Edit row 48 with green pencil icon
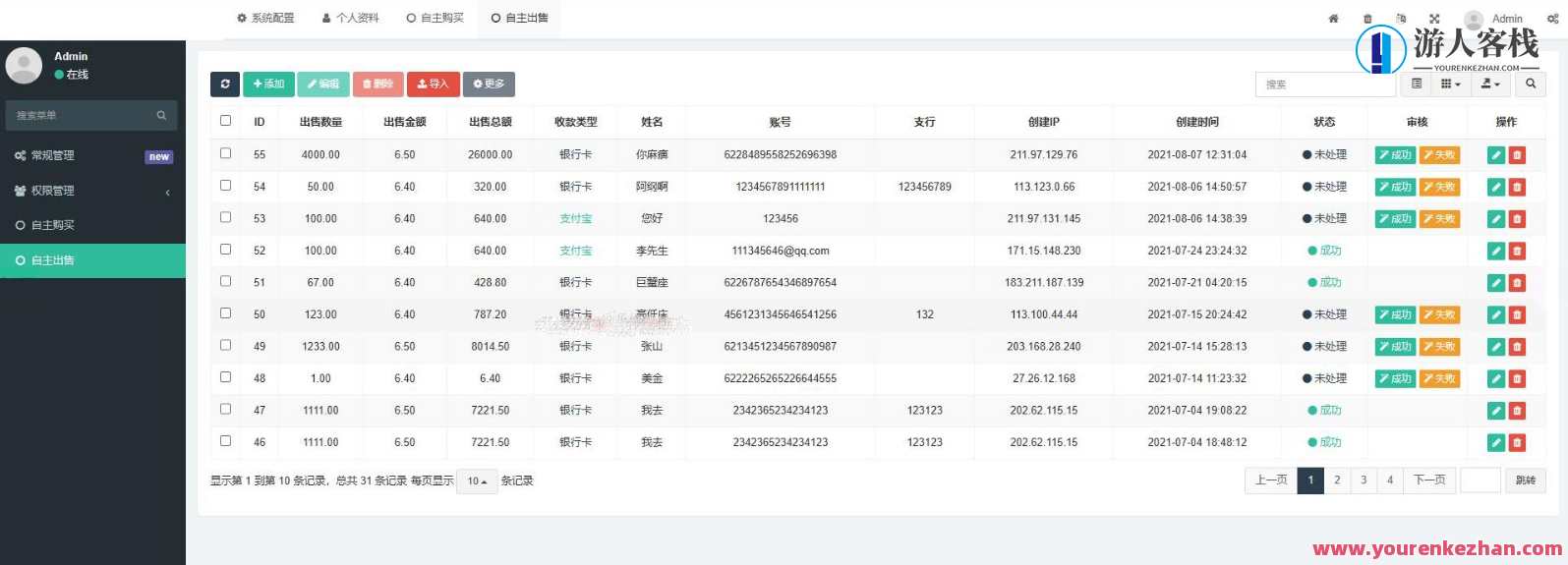The width and height of the screenshot is (1568, 565). pos(1496,378)
